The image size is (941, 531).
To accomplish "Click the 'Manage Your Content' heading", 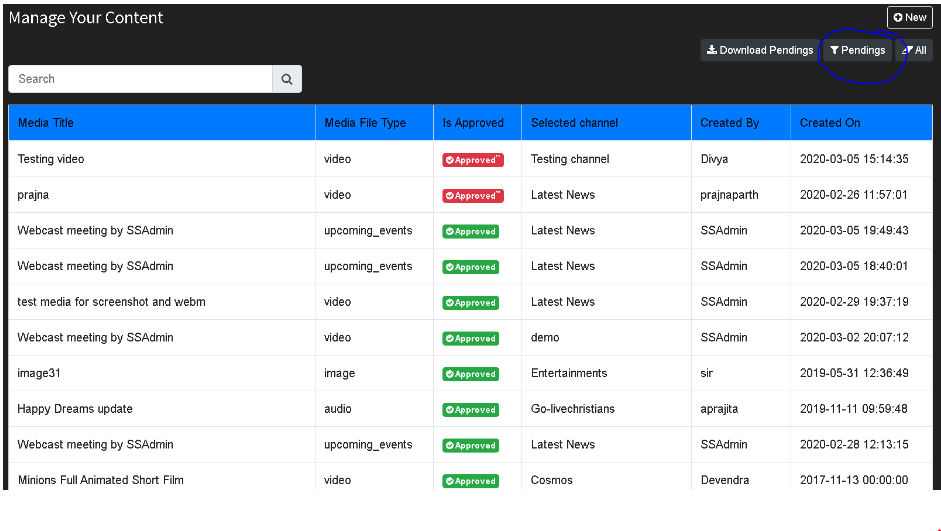I will pos(86,18).
